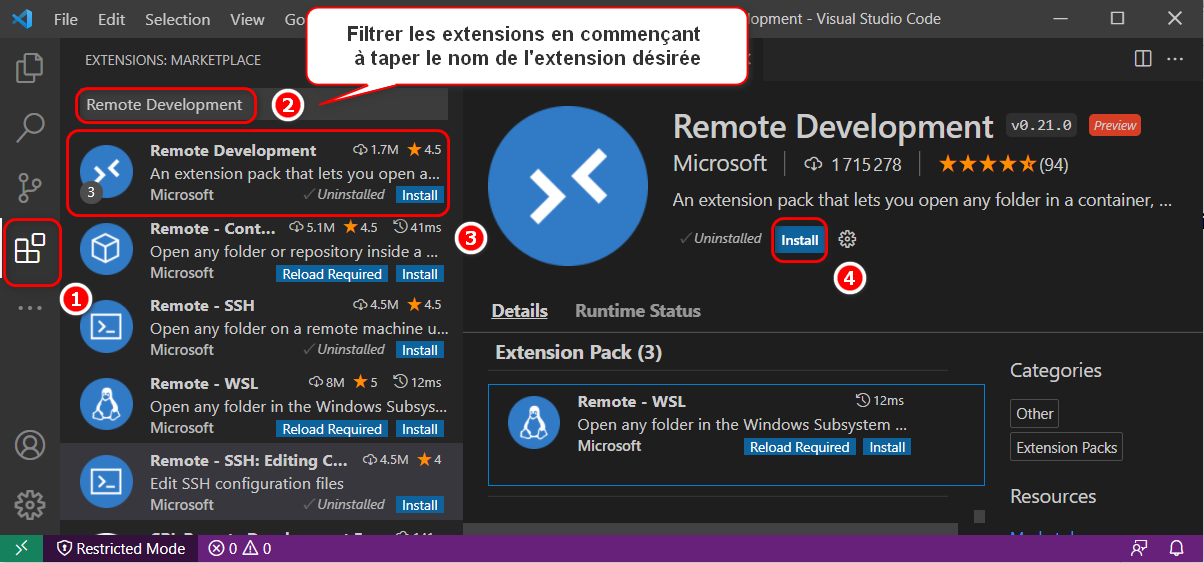Click the Remote - WSL penguin icon in Extension Pack

pyautogui.click(x=534, y=422)
